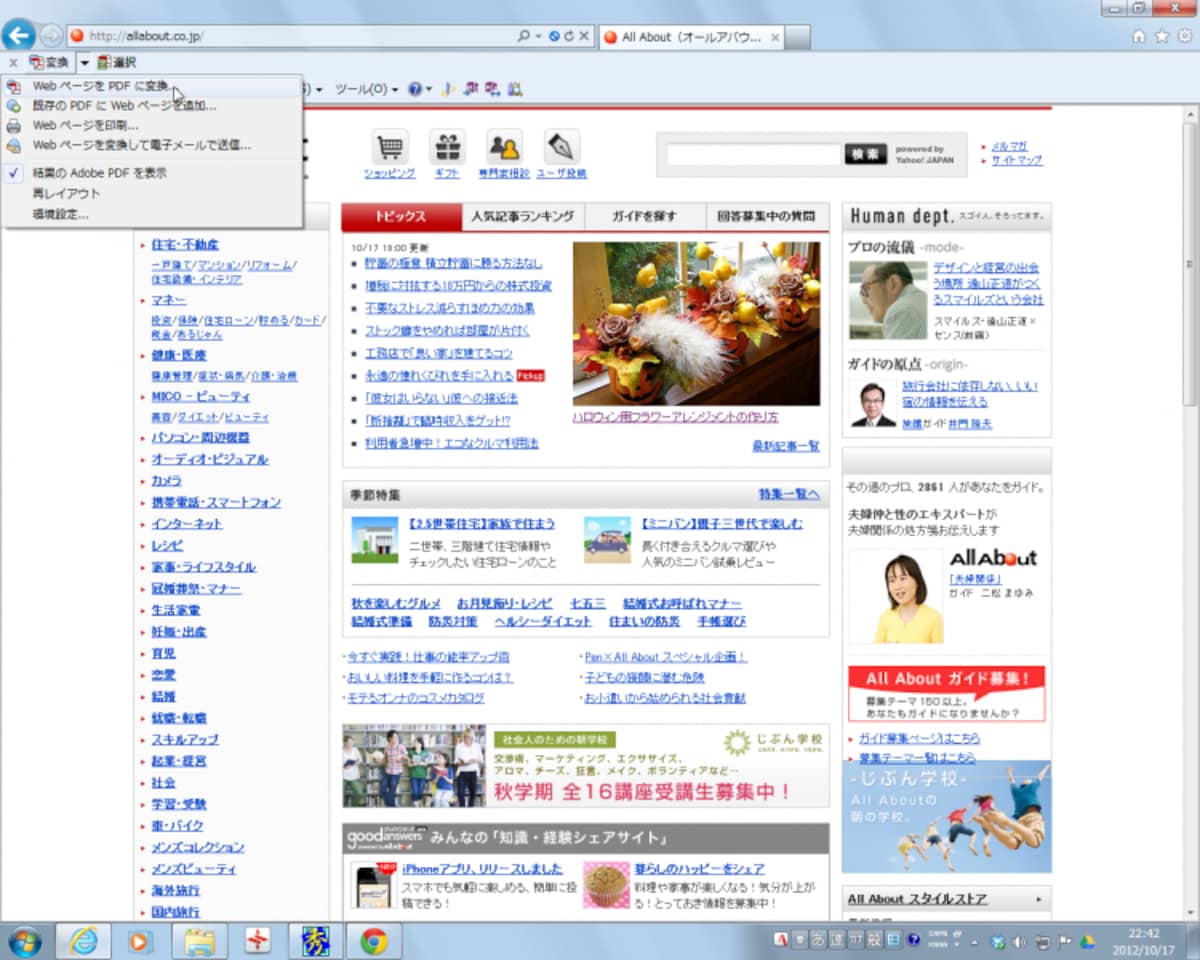Viewport: 1200px width, 960px height.
Task: Choose 既存の PDF に Web ページを追加
Action: (x=152, y=105)
